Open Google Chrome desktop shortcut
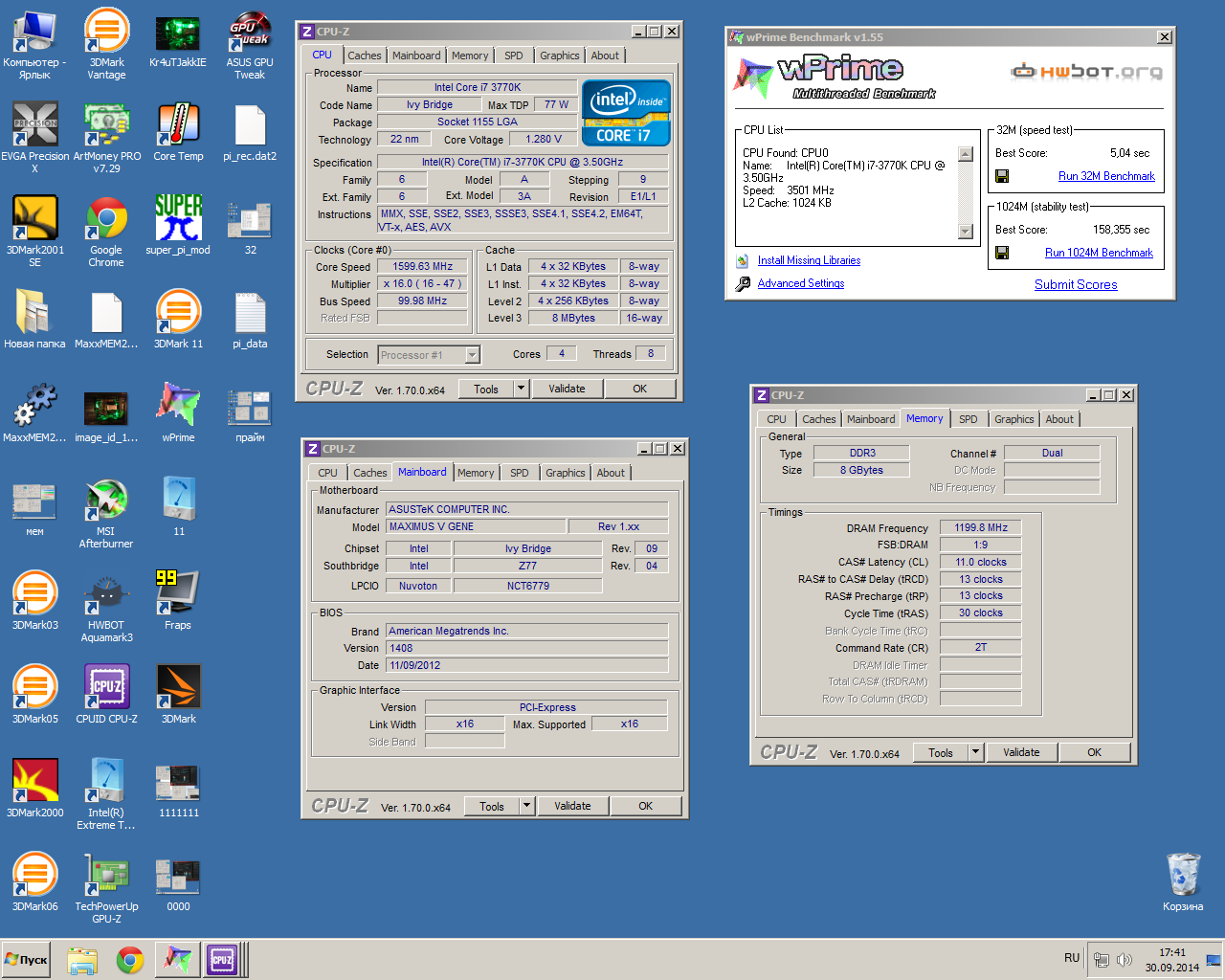The height and width of the screenshot is (980, 1225). (x=106, y=232)
